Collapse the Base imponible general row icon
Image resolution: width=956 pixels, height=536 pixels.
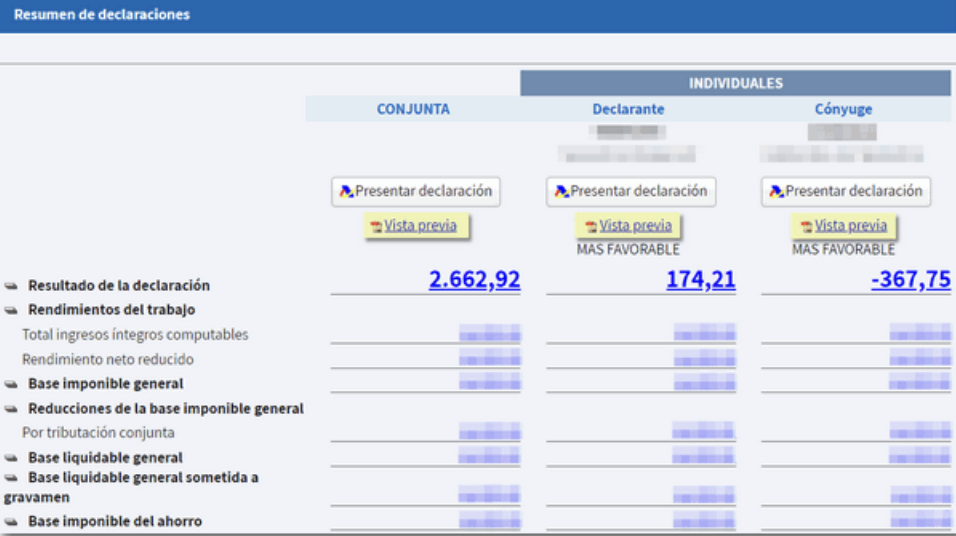click(11, 384)
